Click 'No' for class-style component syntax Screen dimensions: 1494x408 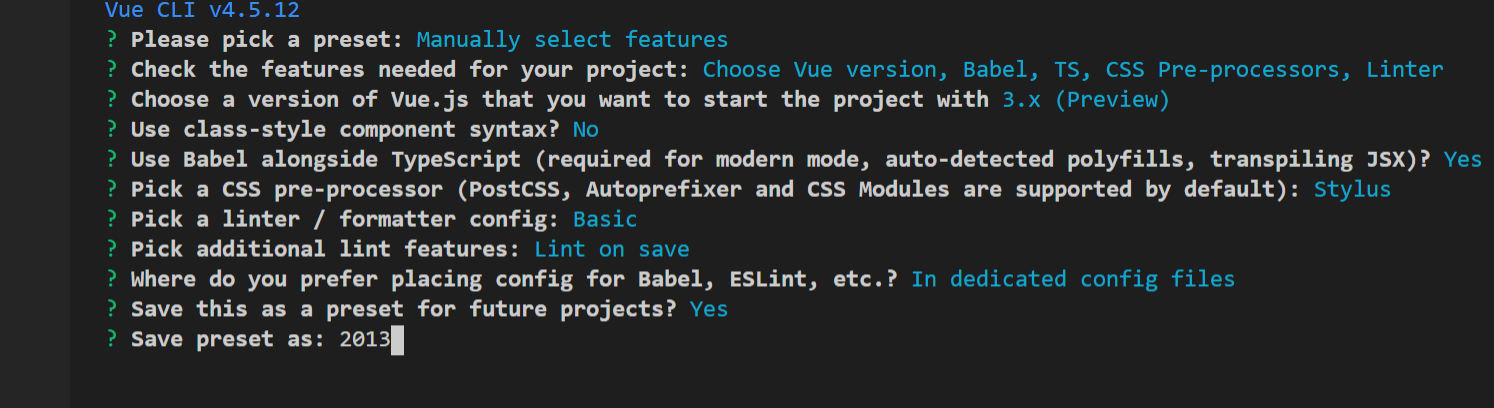pyautogui.click(x=586, y=130)
